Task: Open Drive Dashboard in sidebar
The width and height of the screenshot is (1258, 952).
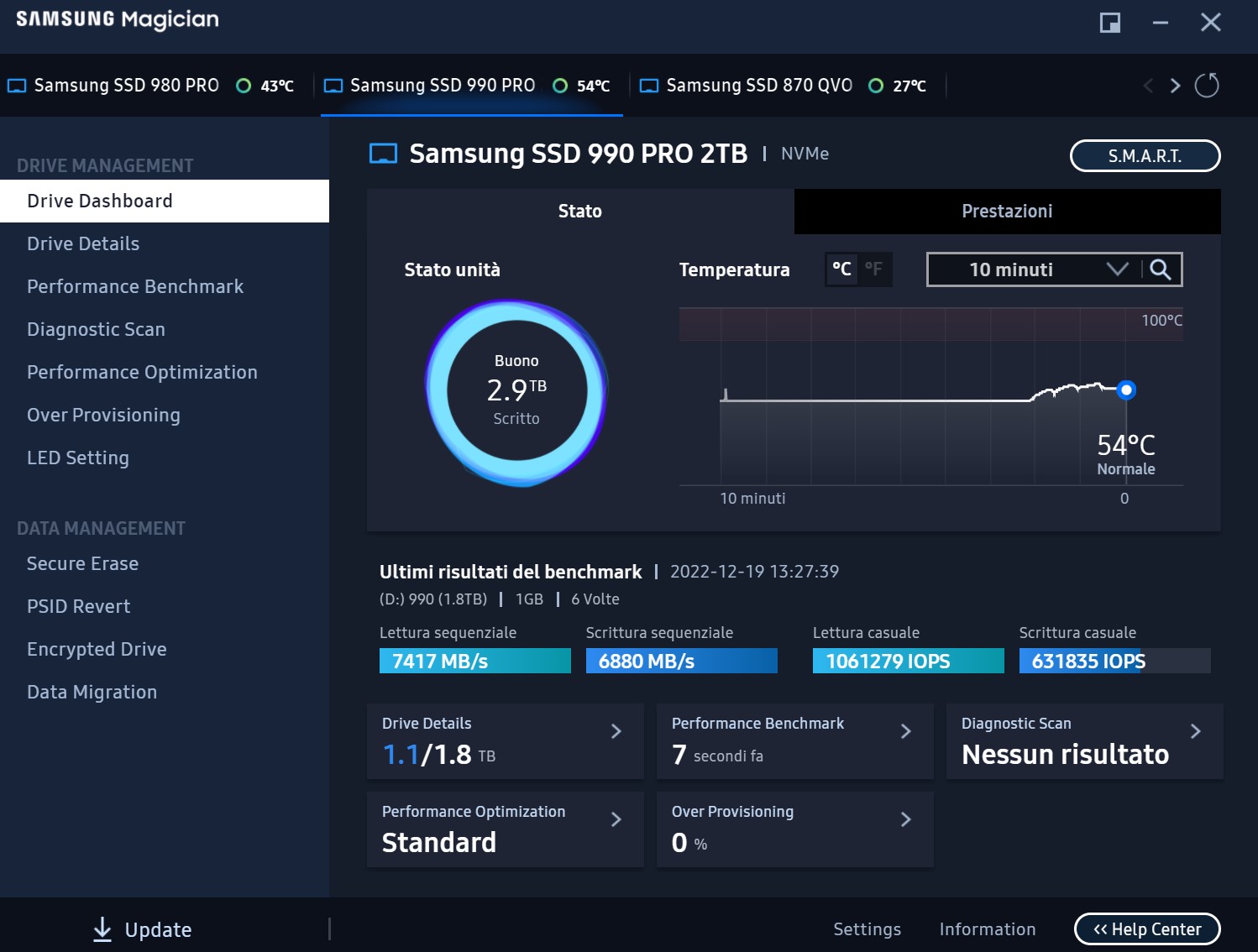Action: [x=165, y=201]
